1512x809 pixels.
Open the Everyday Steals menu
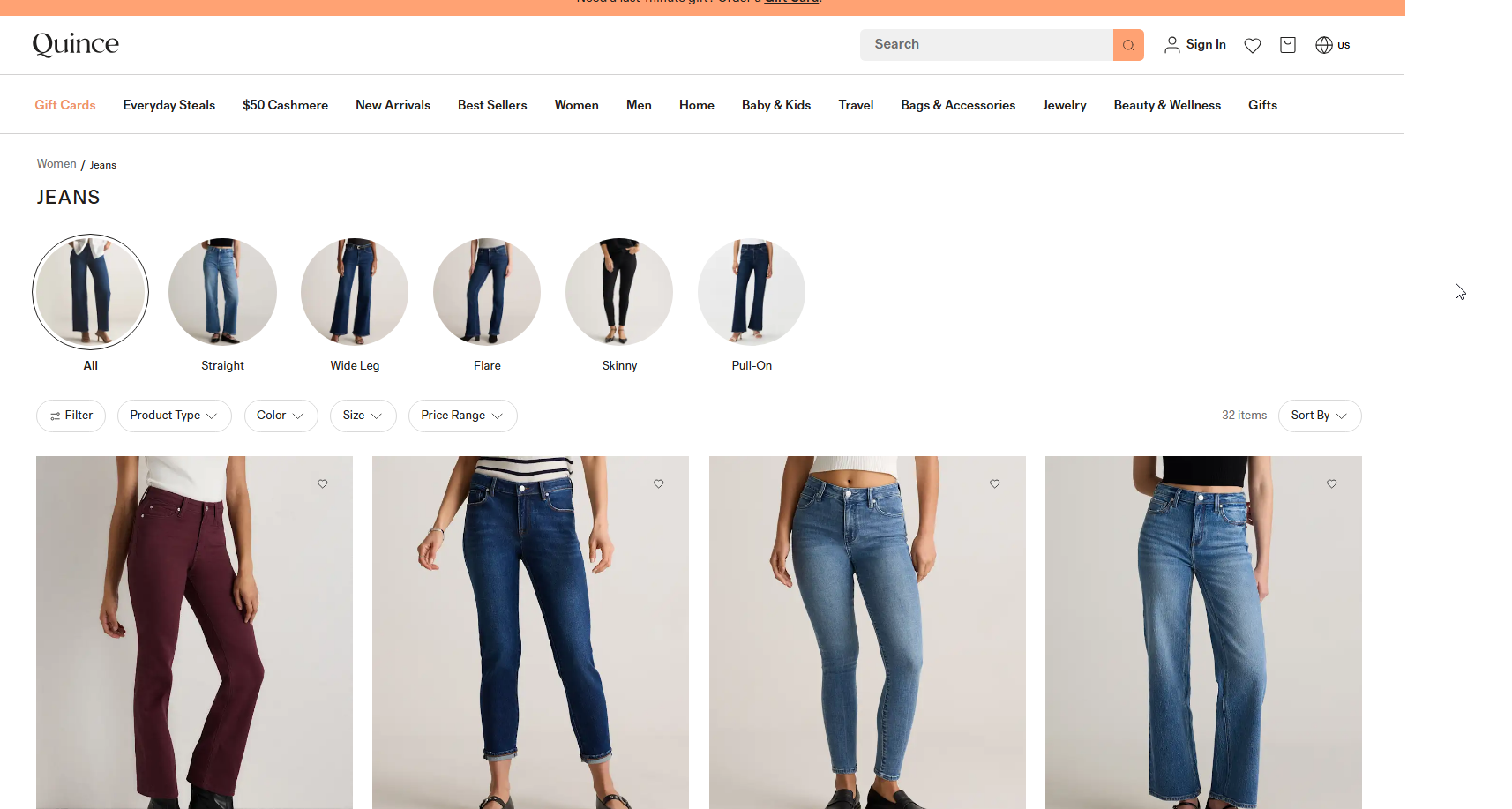pyautogui.click(x=169, y=105)
